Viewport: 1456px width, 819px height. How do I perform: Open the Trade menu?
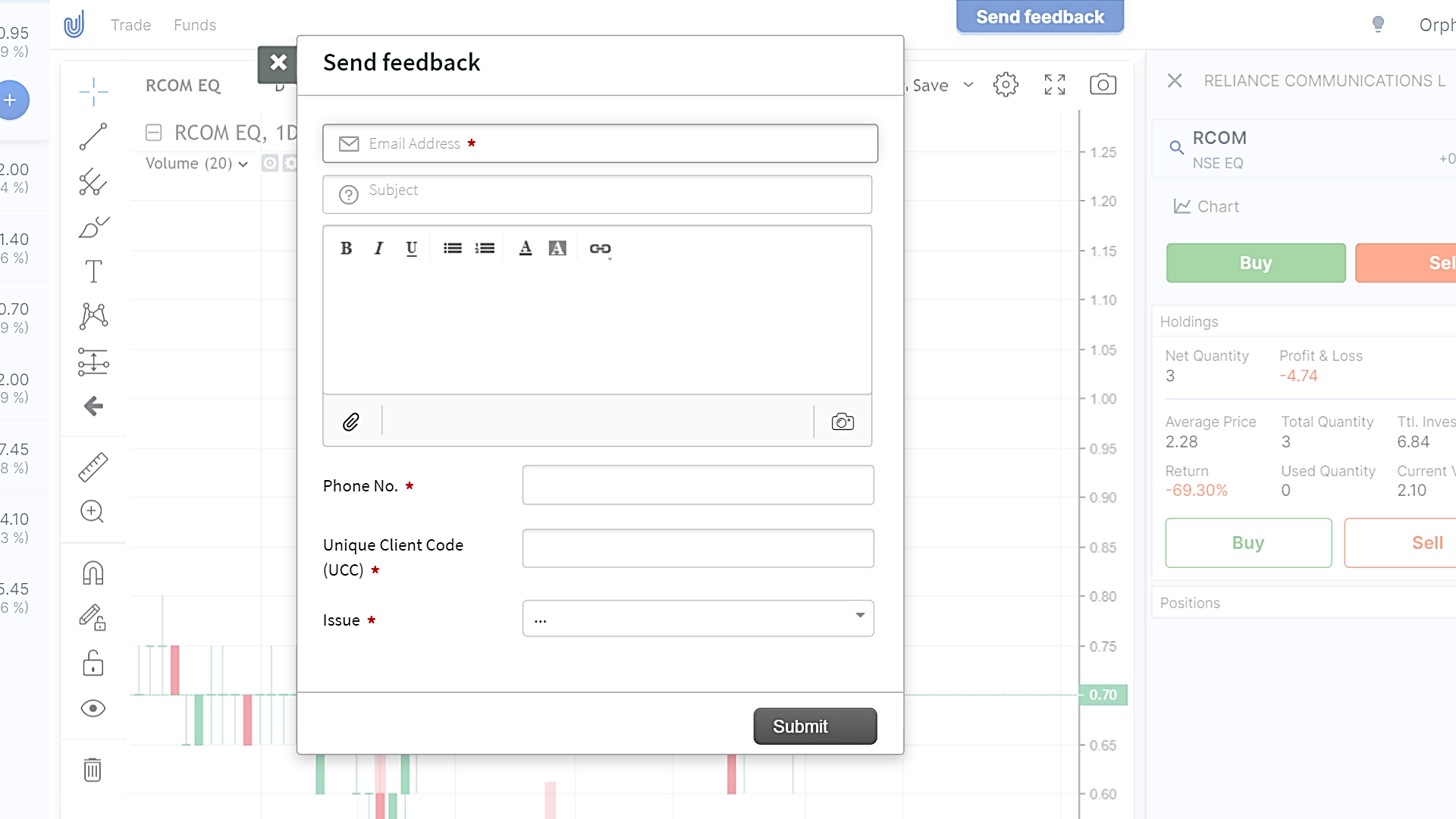[x=130, y=25]
